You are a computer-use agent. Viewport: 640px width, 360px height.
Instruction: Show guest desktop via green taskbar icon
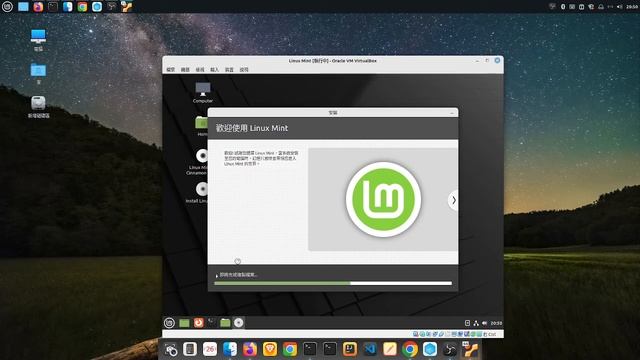coord(184,323)
